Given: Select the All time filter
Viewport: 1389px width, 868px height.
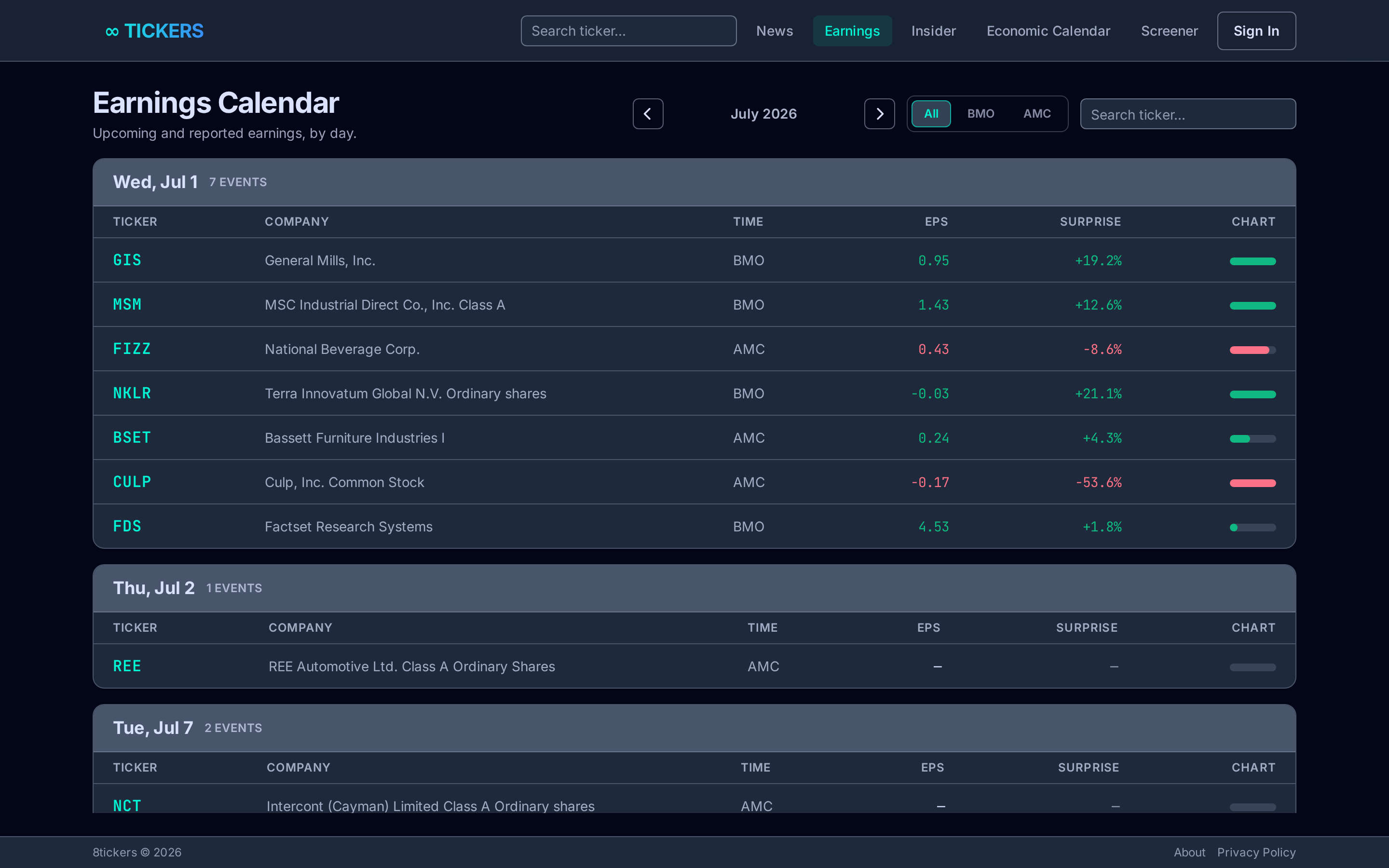Looking at the screenshot, I should pos(931,114).
